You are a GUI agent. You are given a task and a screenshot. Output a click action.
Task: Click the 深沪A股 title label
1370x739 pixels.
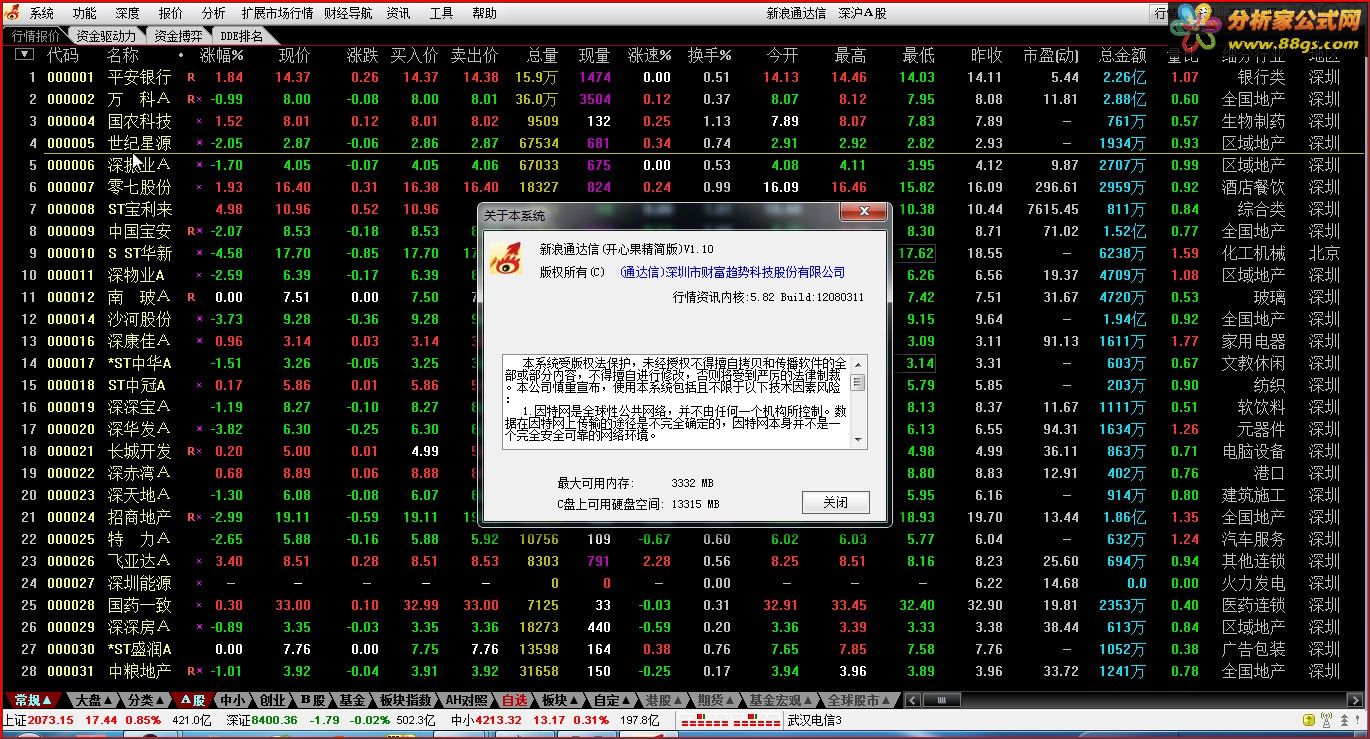coord(863,14)
